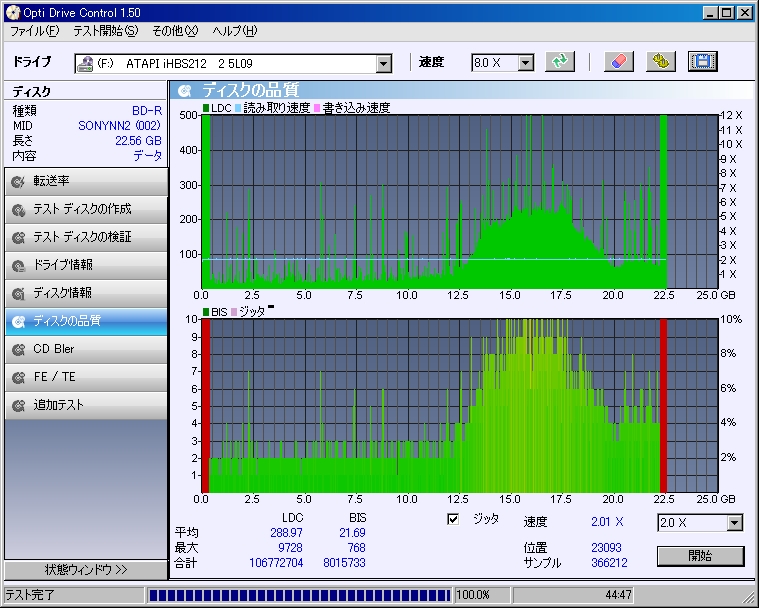Screen dimensions: 759x608
Task: Open the テスト開始 menu
Action: (x=105, y=31)
